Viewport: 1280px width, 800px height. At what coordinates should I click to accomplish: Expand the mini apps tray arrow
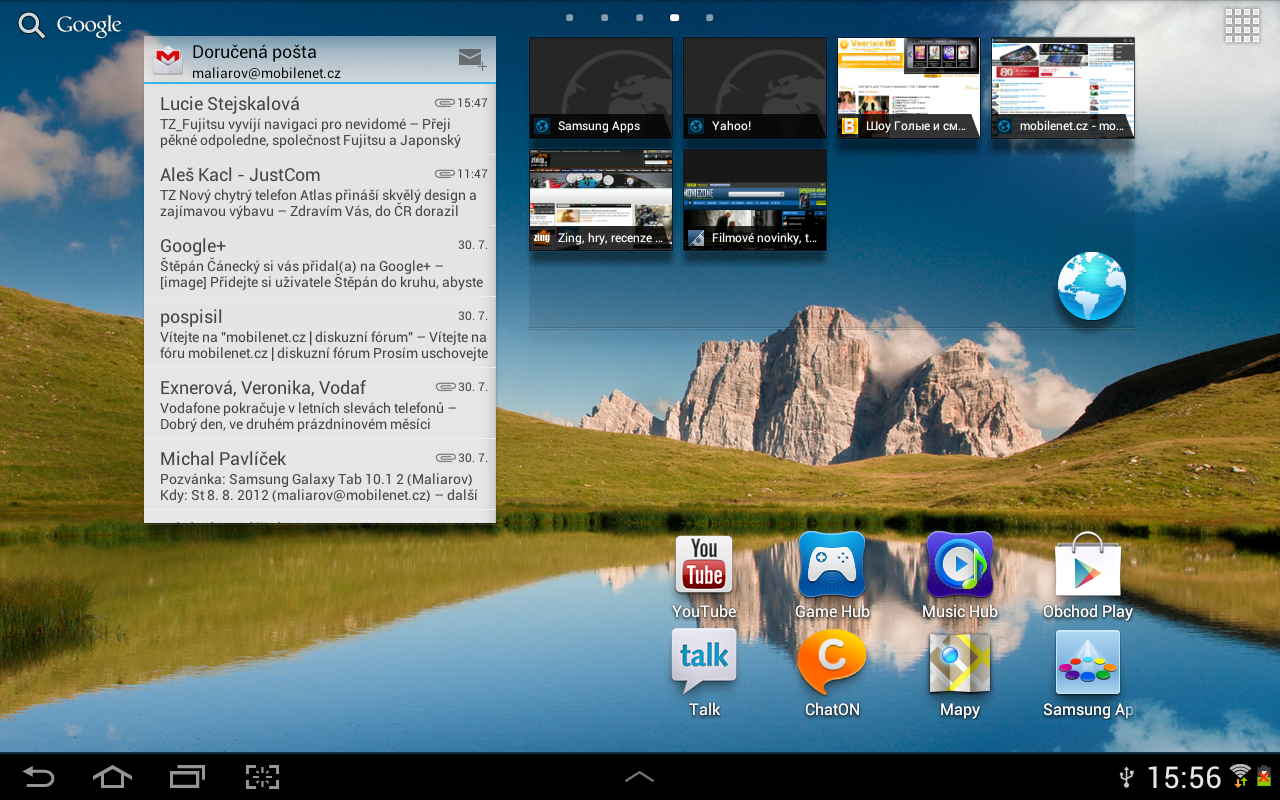pos(639,777)
